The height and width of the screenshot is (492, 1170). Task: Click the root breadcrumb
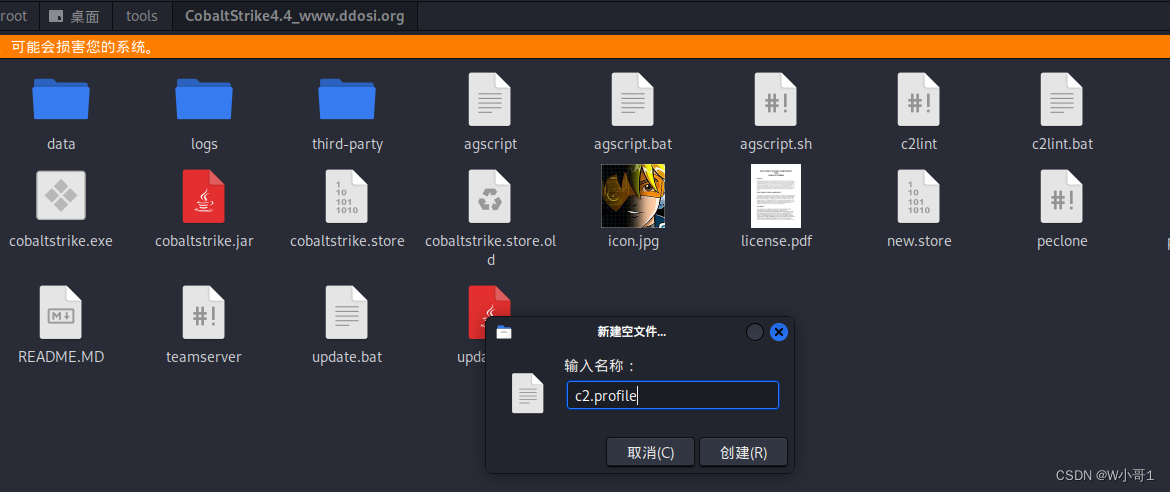tap(13, 16)
